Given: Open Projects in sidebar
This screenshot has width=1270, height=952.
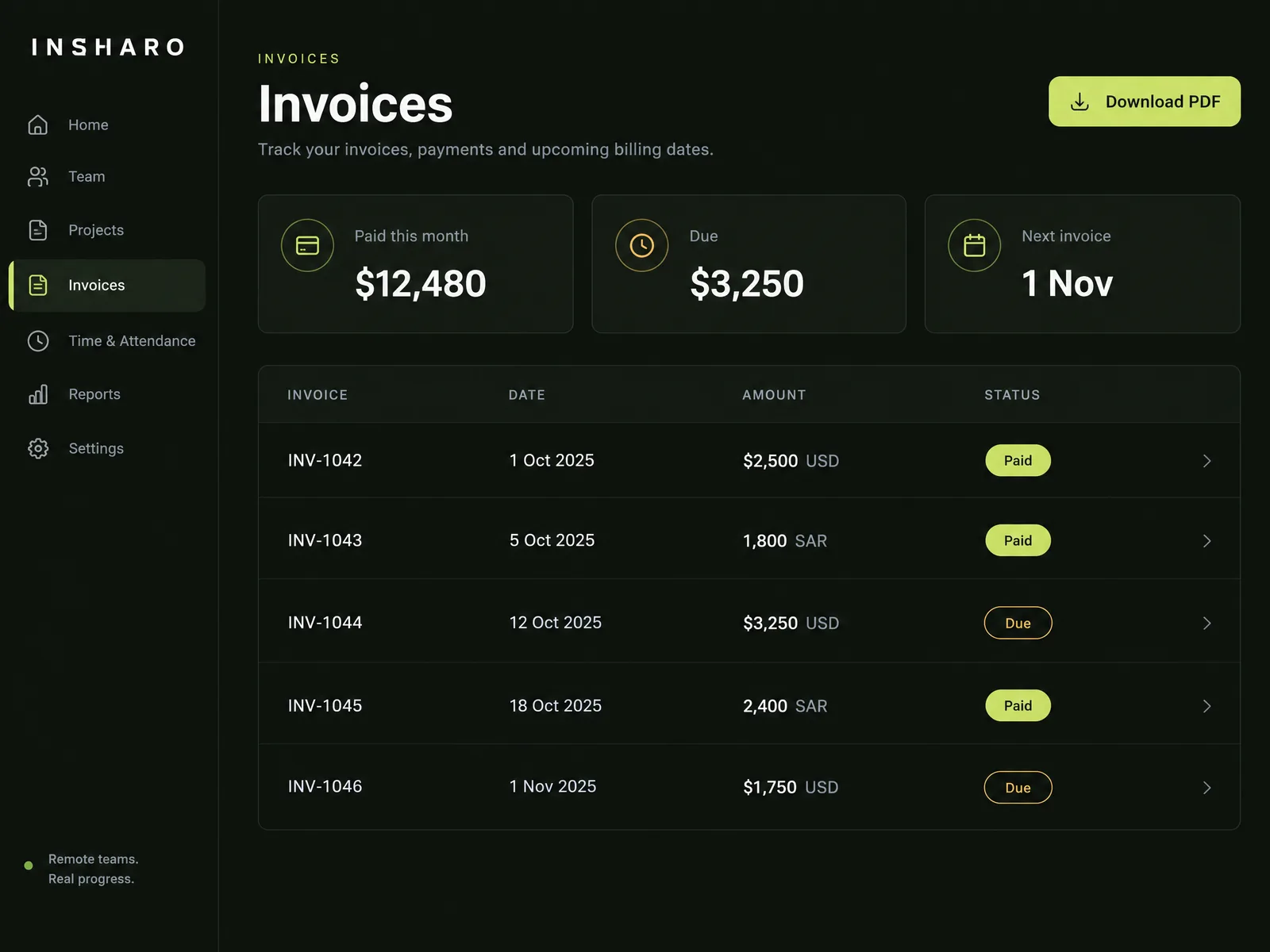Looking at the screenshot, I should [96, 230].
